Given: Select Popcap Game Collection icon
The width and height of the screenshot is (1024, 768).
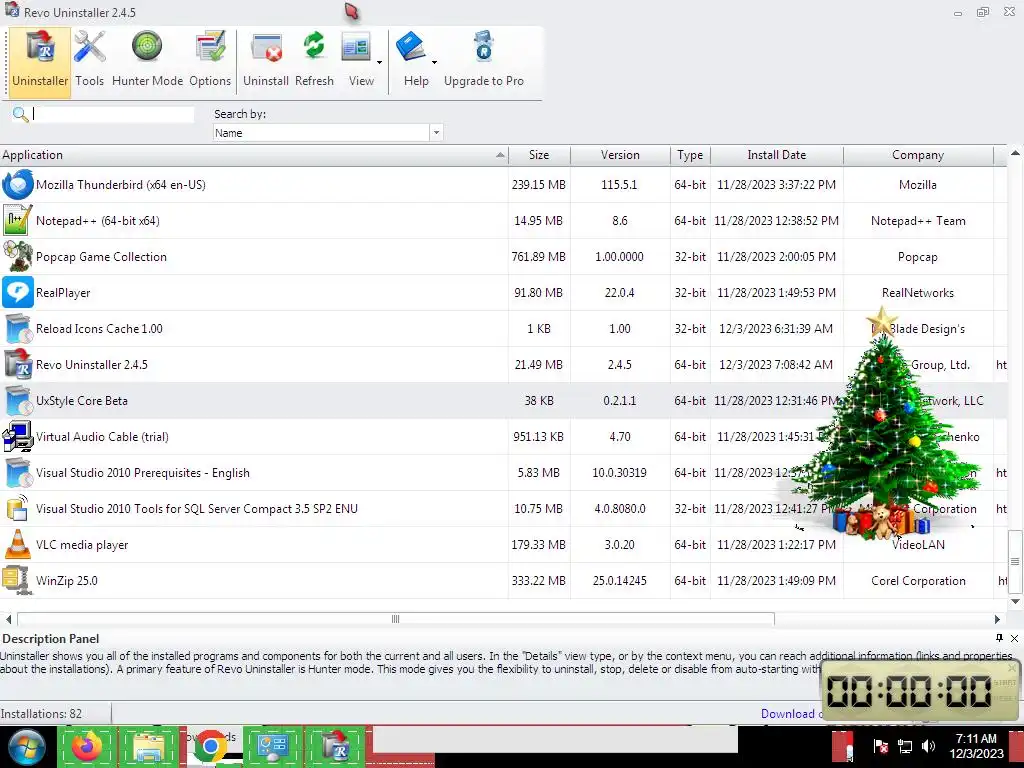Looking at the screenshot, I should 18,257.
